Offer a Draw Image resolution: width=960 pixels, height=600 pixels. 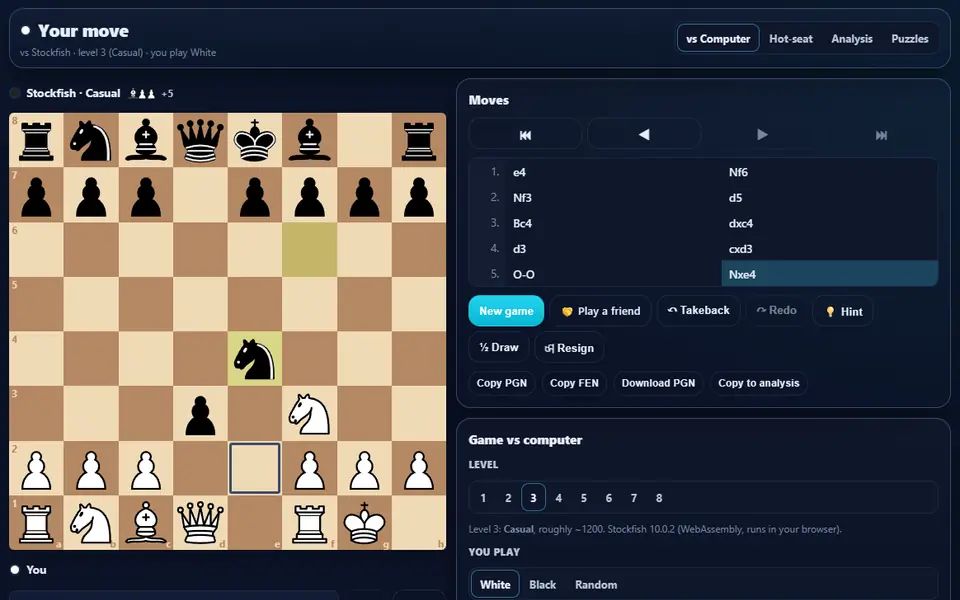click(499, 348)
